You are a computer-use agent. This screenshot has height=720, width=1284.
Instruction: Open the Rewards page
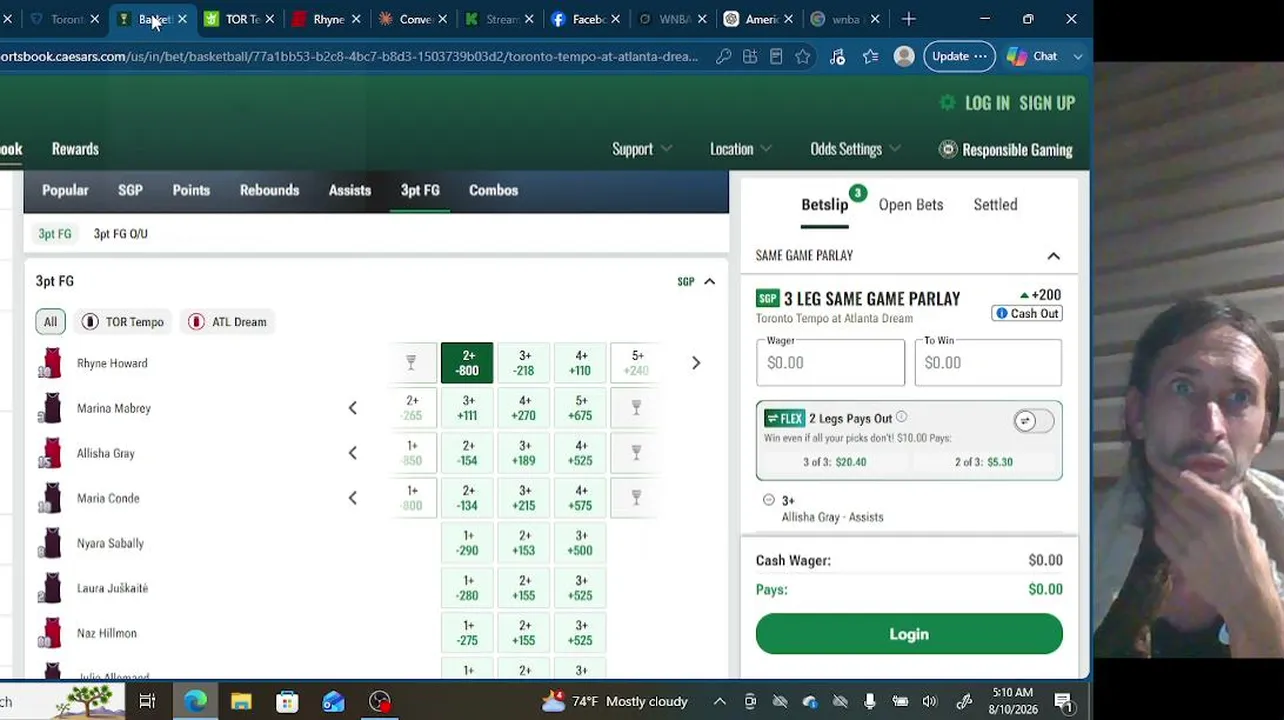pyautogui.click(x=75, y=149)
